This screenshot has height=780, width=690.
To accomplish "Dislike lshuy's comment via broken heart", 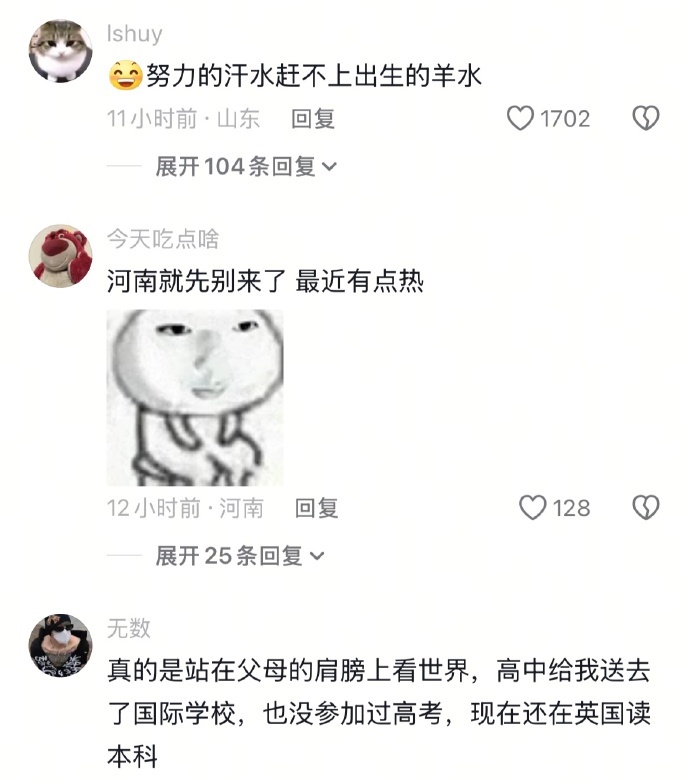I will pyautogui.click(x=646, y=118).
